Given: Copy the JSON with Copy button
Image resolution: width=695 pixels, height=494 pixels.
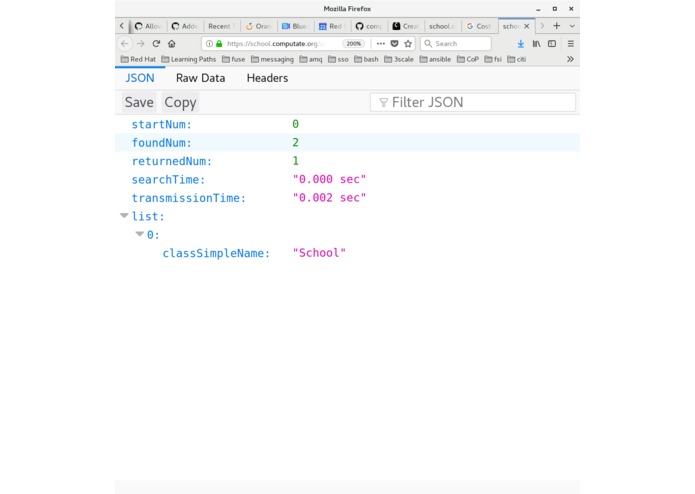Looking at the screenshot, I should tap(180, 102).
